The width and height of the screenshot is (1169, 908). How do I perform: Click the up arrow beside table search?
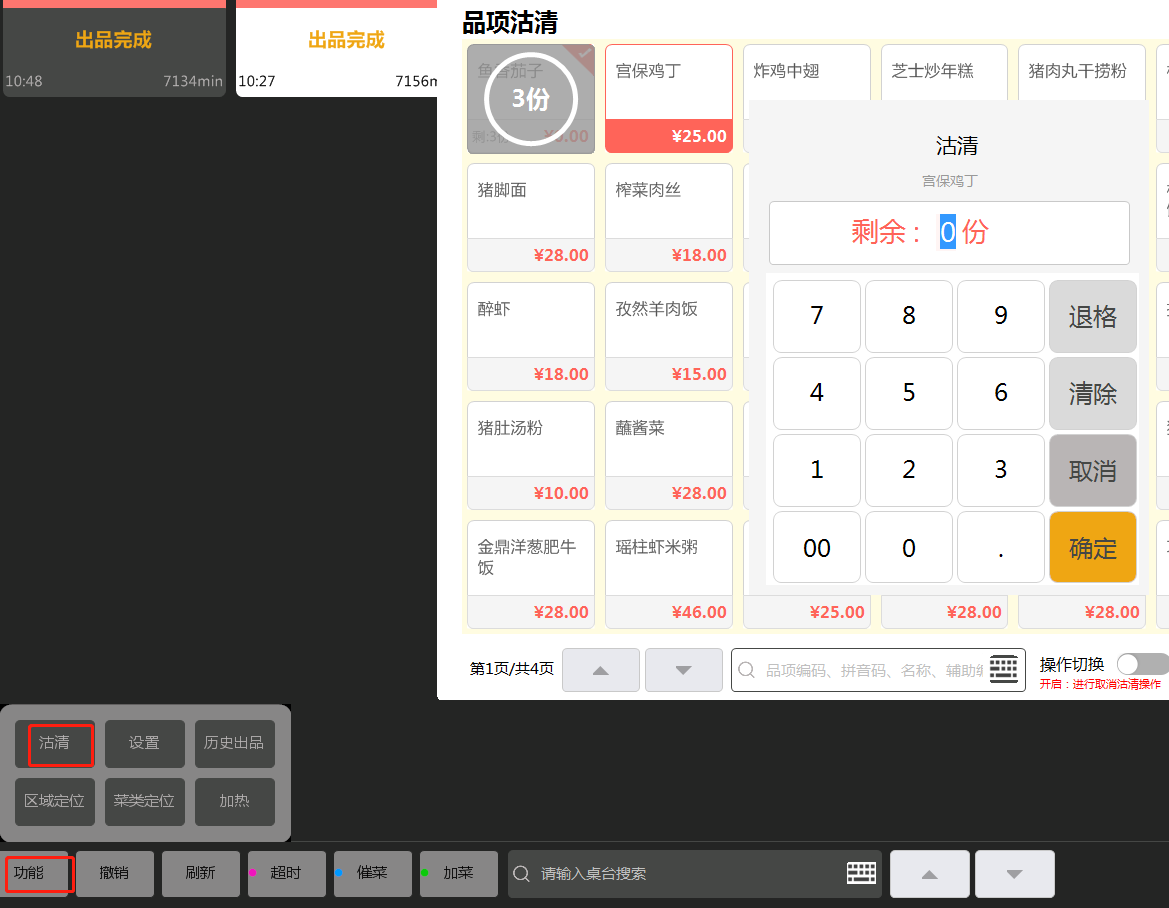[x=930, y=874]
